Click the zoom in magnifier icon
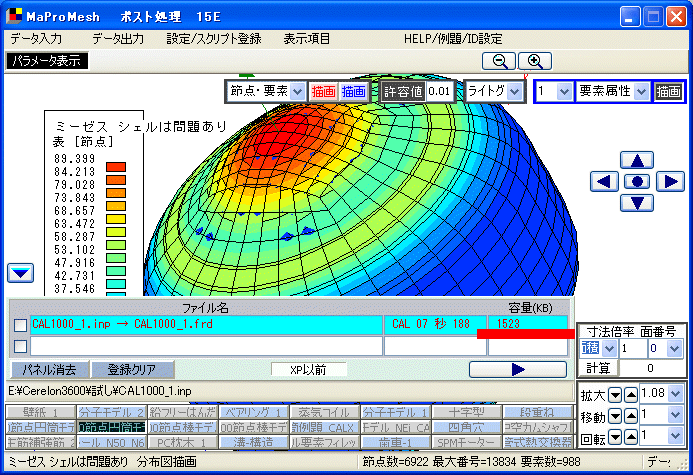The height and width of the screenshot is (475, 693). (535, 61)
